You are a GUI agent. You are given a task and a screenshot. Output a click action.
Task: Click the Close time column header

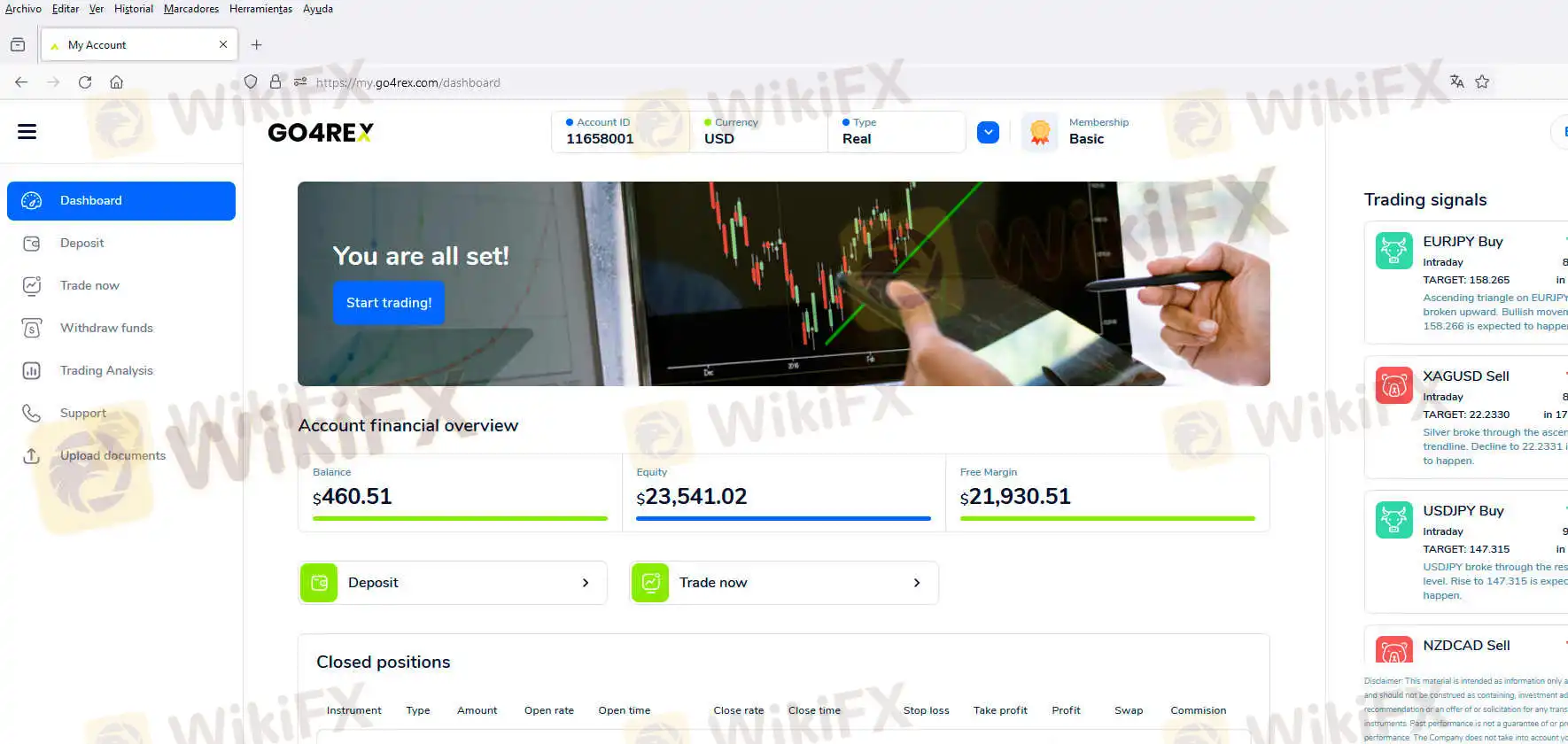[x=814, y=710]
